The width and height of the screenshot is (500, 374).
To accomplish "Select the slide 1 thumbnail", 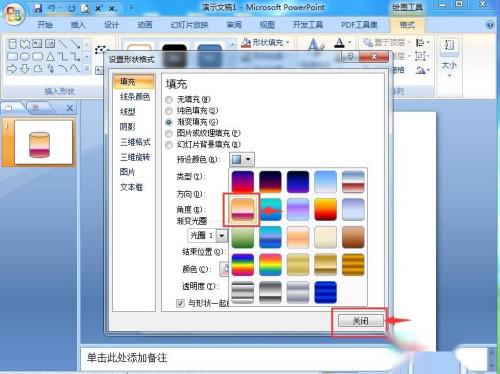I will (44, 142).
